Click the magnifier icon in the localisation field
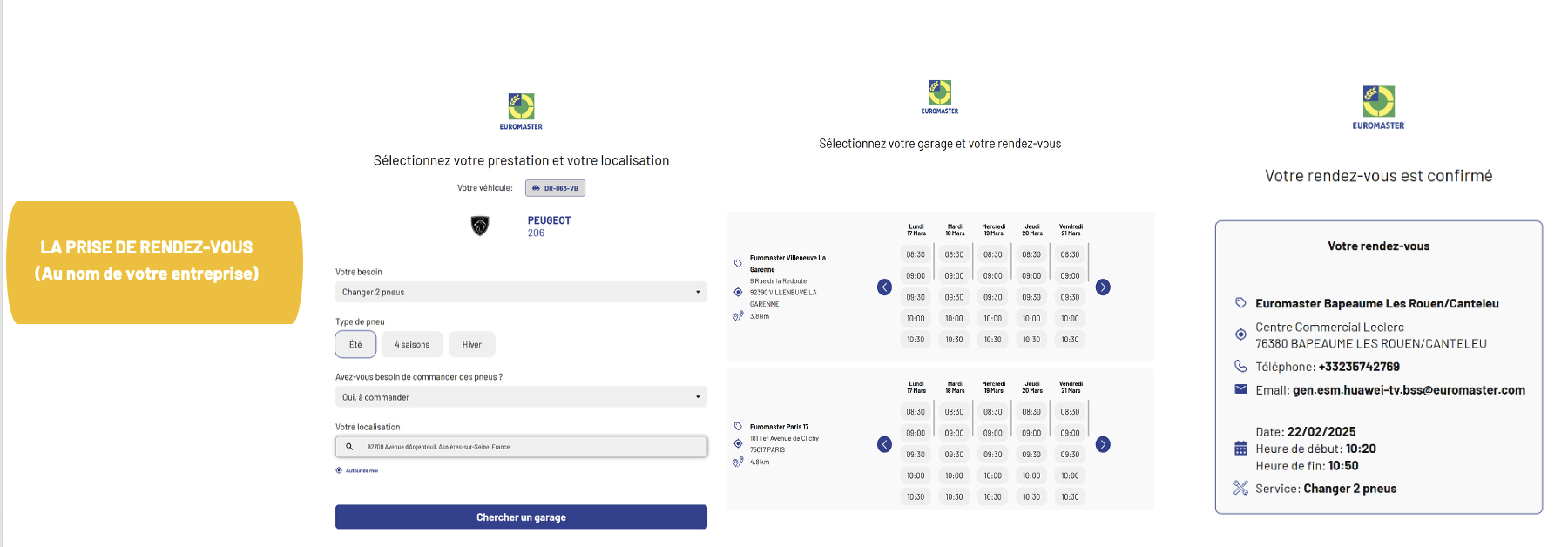Viewport: 1568px width, 547px height. point(349,447)
